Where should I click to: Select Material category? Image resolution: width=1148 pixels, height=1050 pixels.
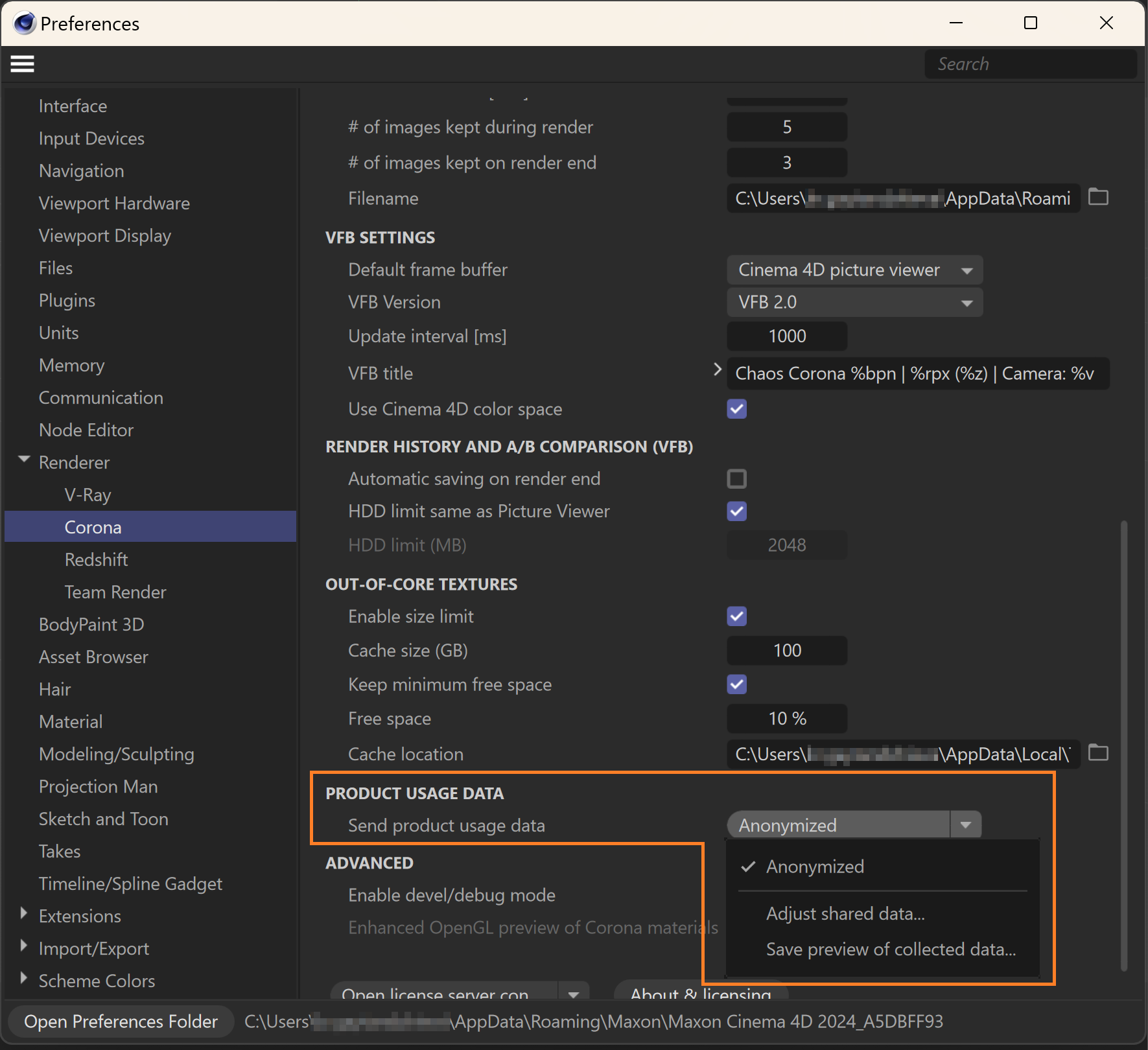[71, 722]
